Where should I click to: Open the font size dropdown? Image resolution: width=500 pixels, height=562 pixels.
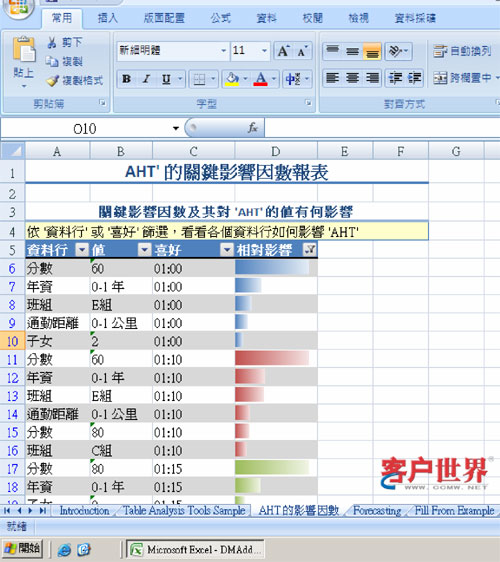265,51
